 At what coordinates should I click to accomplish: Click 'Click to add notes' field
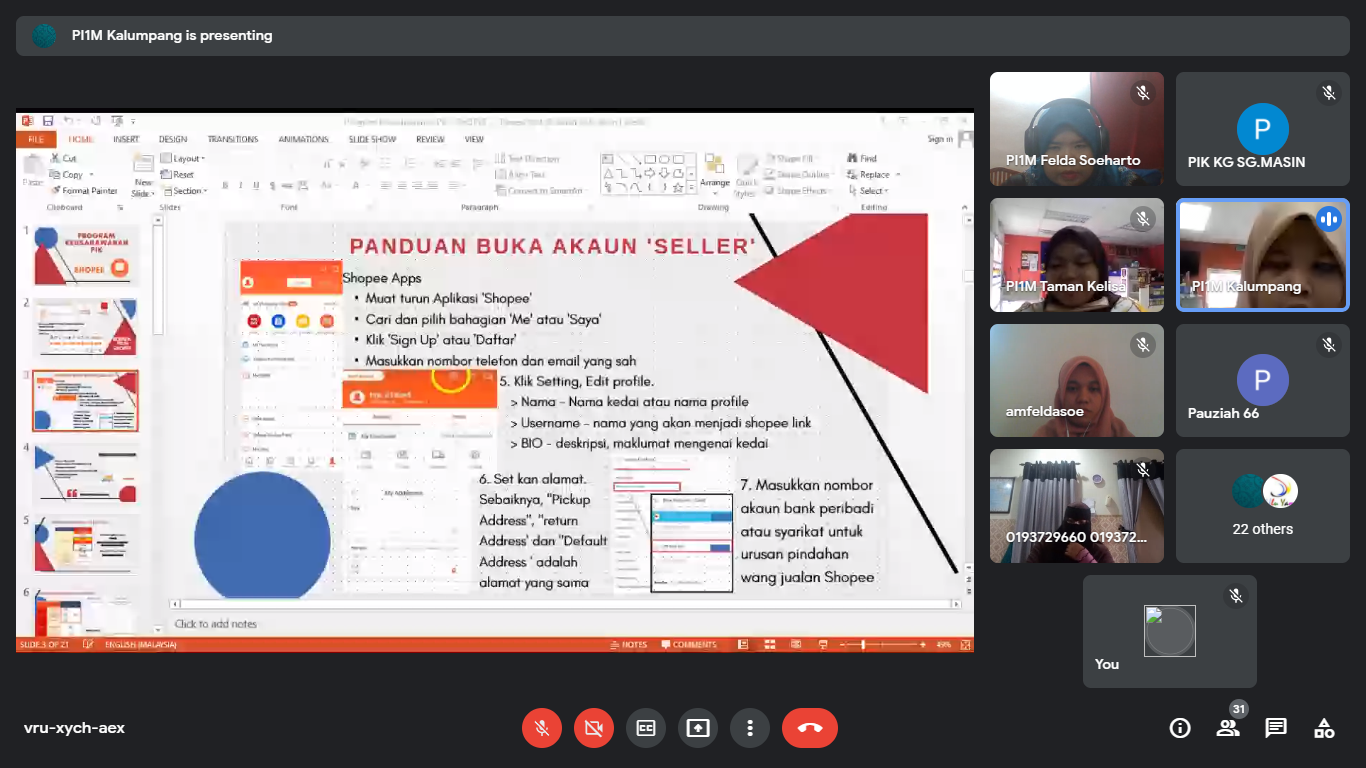point(216,624)
